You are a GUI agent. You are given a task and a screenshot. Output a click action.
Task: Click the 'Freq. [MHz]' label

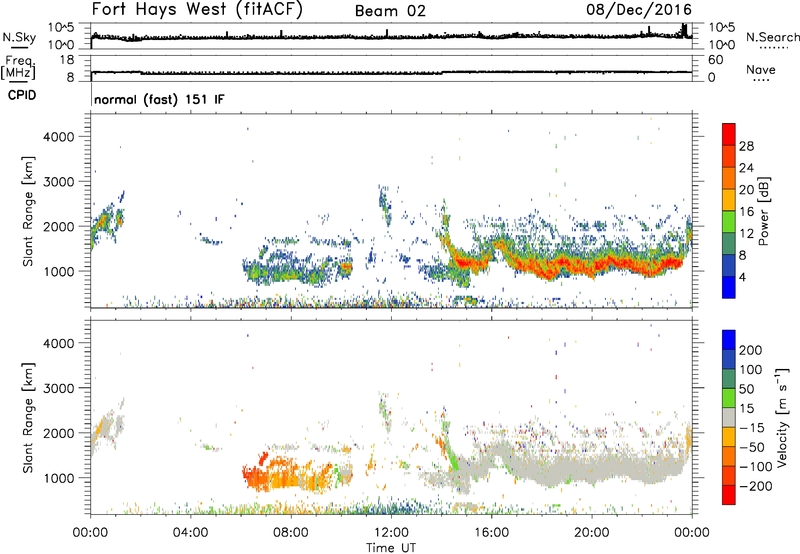(18, 67)
